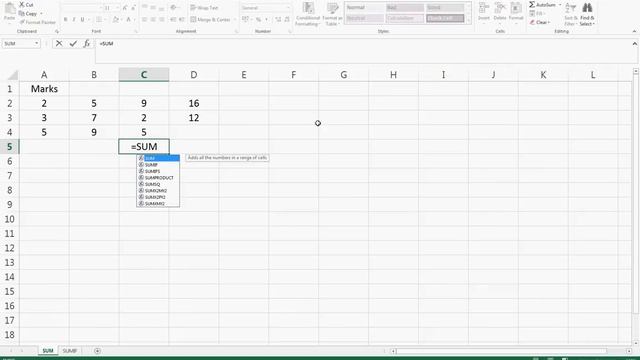Collapse the ribbon with the chevron
Viewport: 640px width, 360px height.
pos(634,31)
